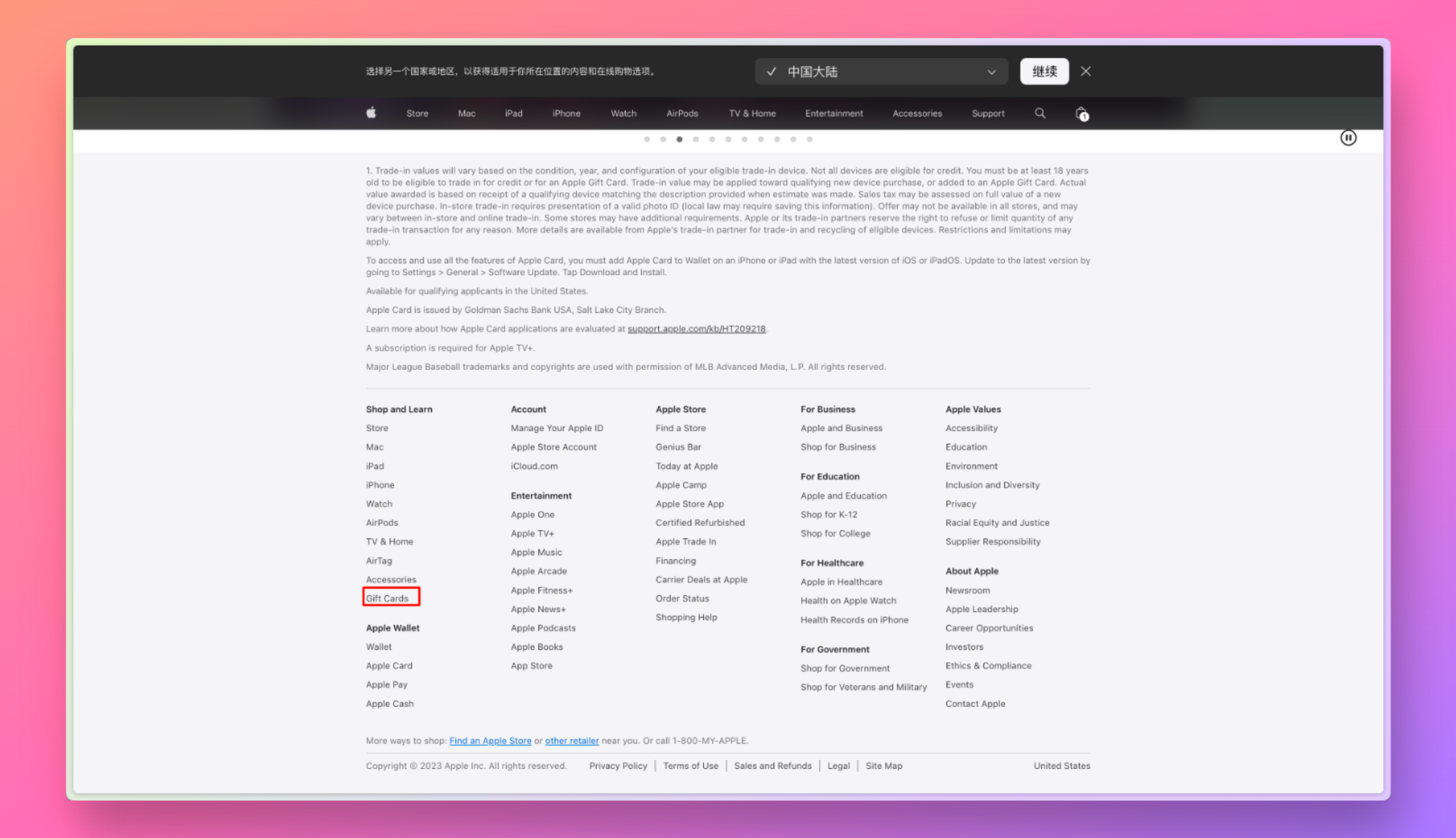This screenshot has height=838, width=1456.
Task: Click the other retailer link
Action: click(572, 740)
